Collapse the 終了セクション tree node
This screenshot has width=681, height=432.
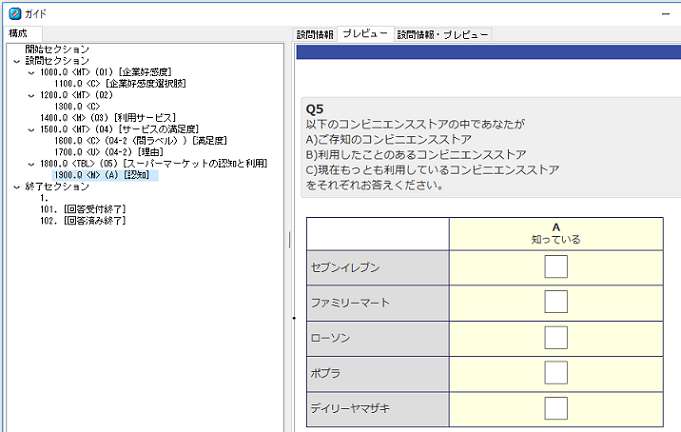(x=17, y=187)
